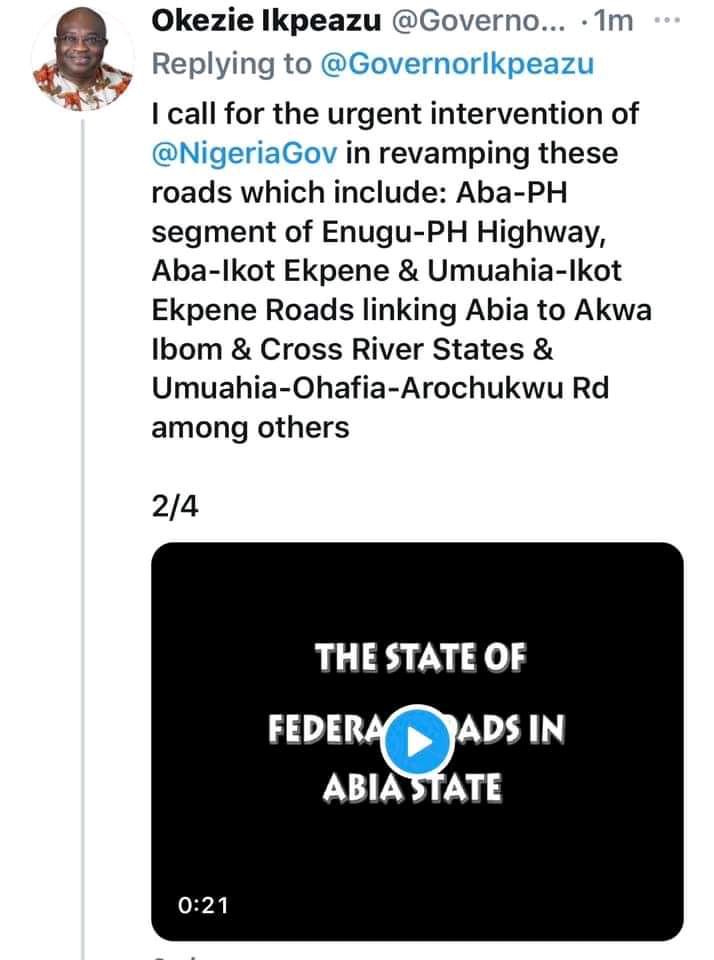Click the 0:21 video duration label
The image size is (714, 960).
(x=202, y=906)
